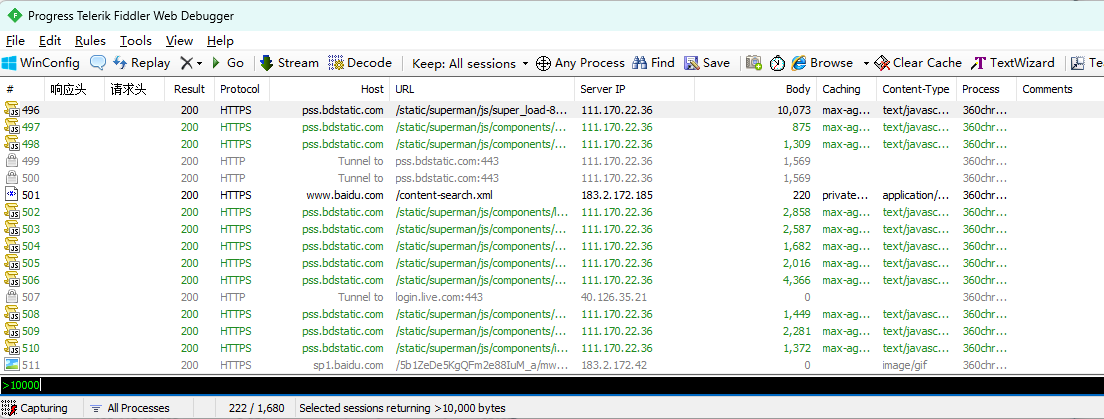Click the JS icon of session 505
The image size is (1104, 419).
(x=12, y=263)
